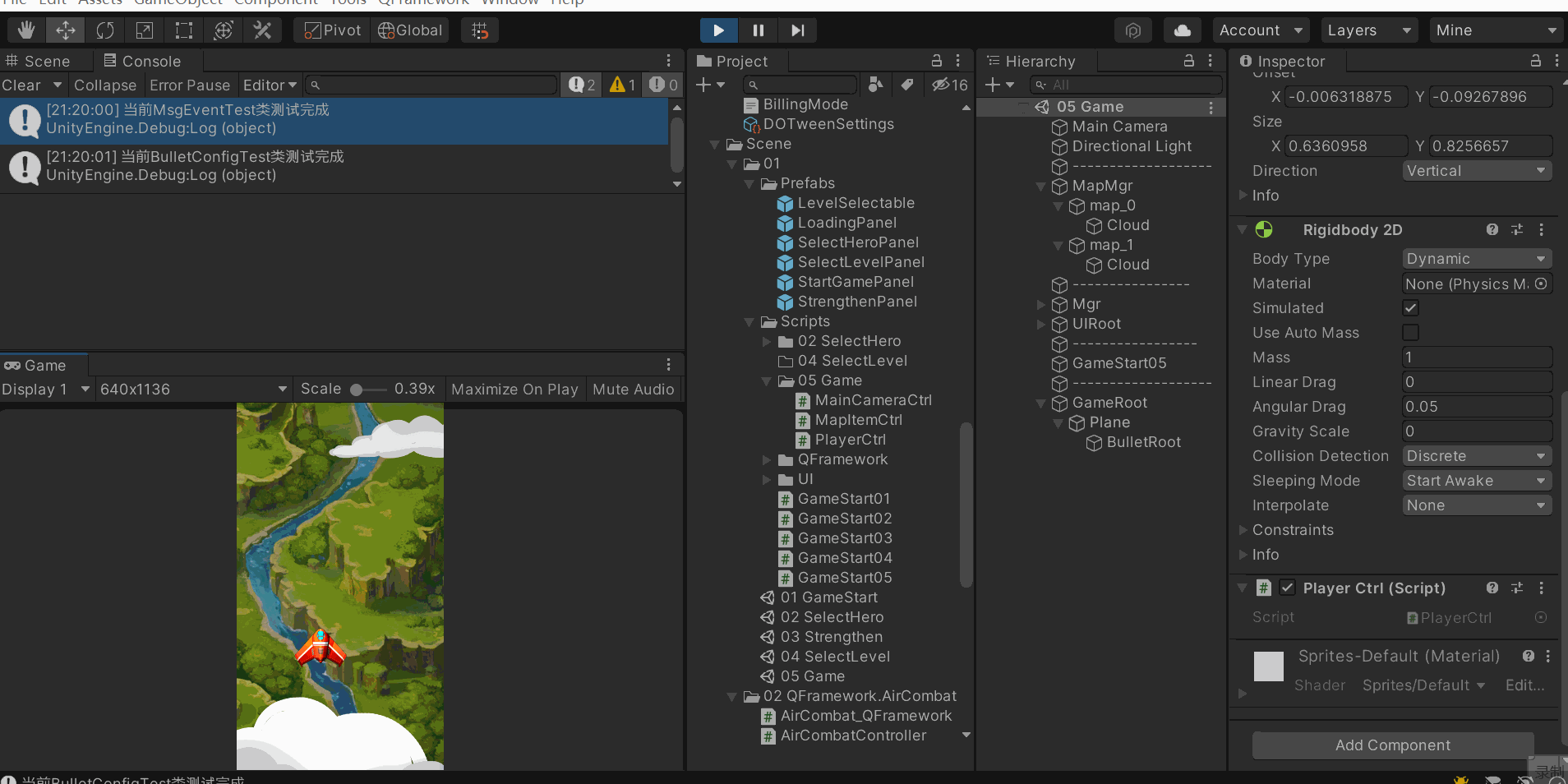Select Game view tab
The image size is (1568, 784).
click(x=35, y=365)
